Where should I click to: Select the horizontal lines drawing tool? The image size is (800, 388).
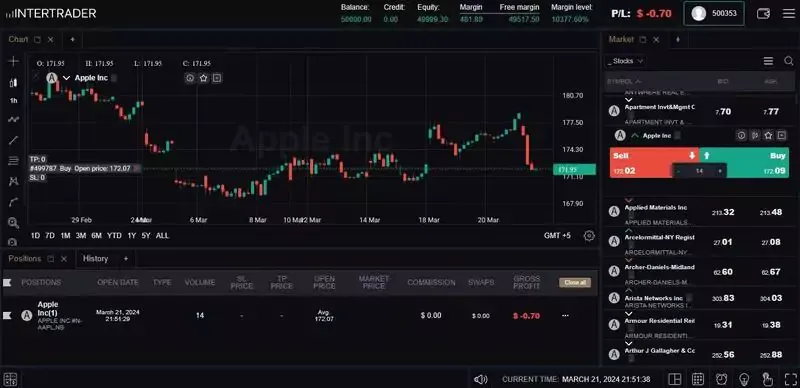(13, 161)
